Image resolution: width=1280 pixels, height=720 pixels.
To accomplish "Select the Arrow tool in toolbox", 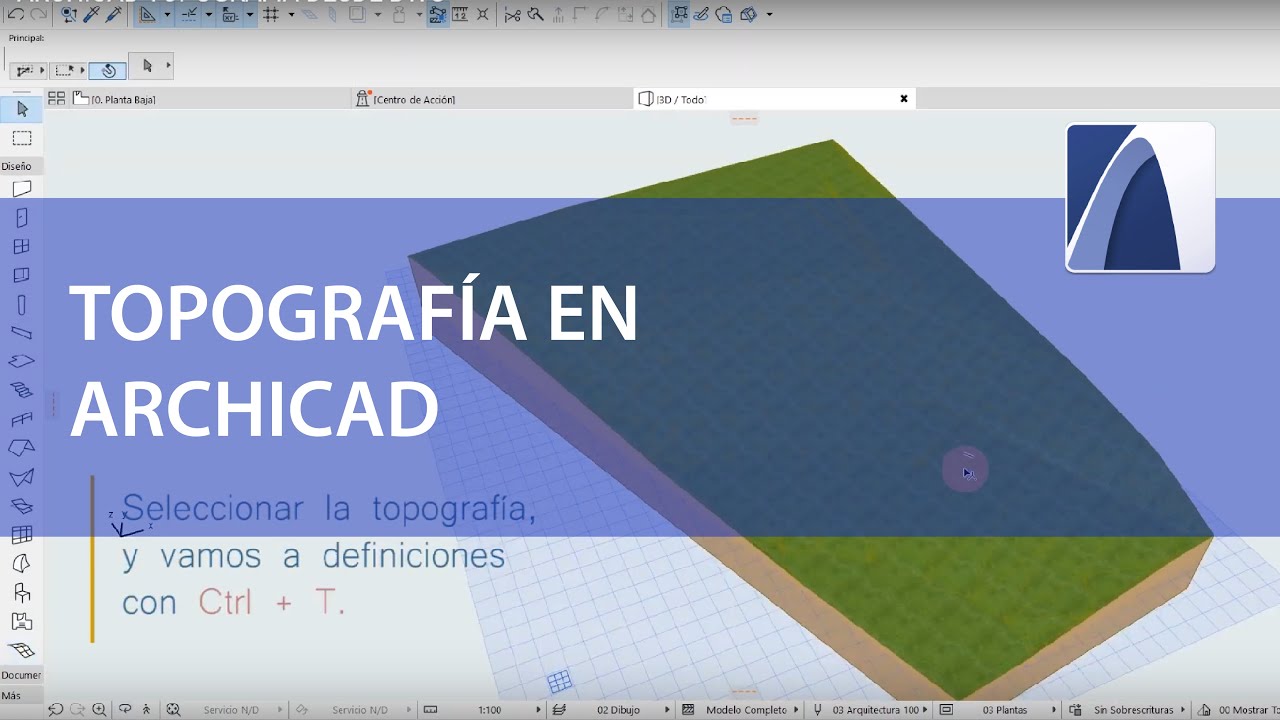I will [x=22, y=109].
